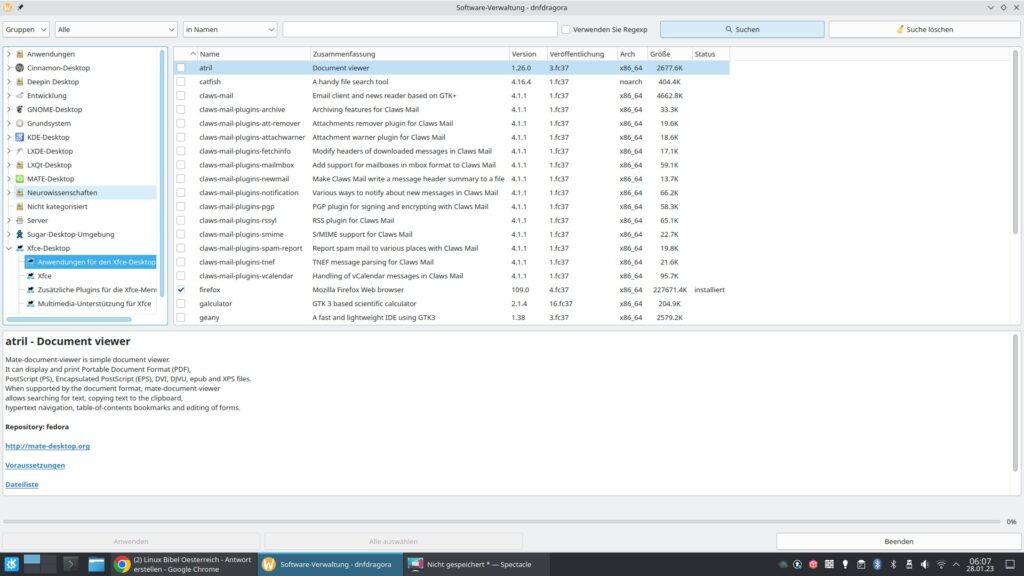The width and height of the screenshot is (1024, 576).
Task: Open the virtual desktop pager
Action: click(40, 564)
